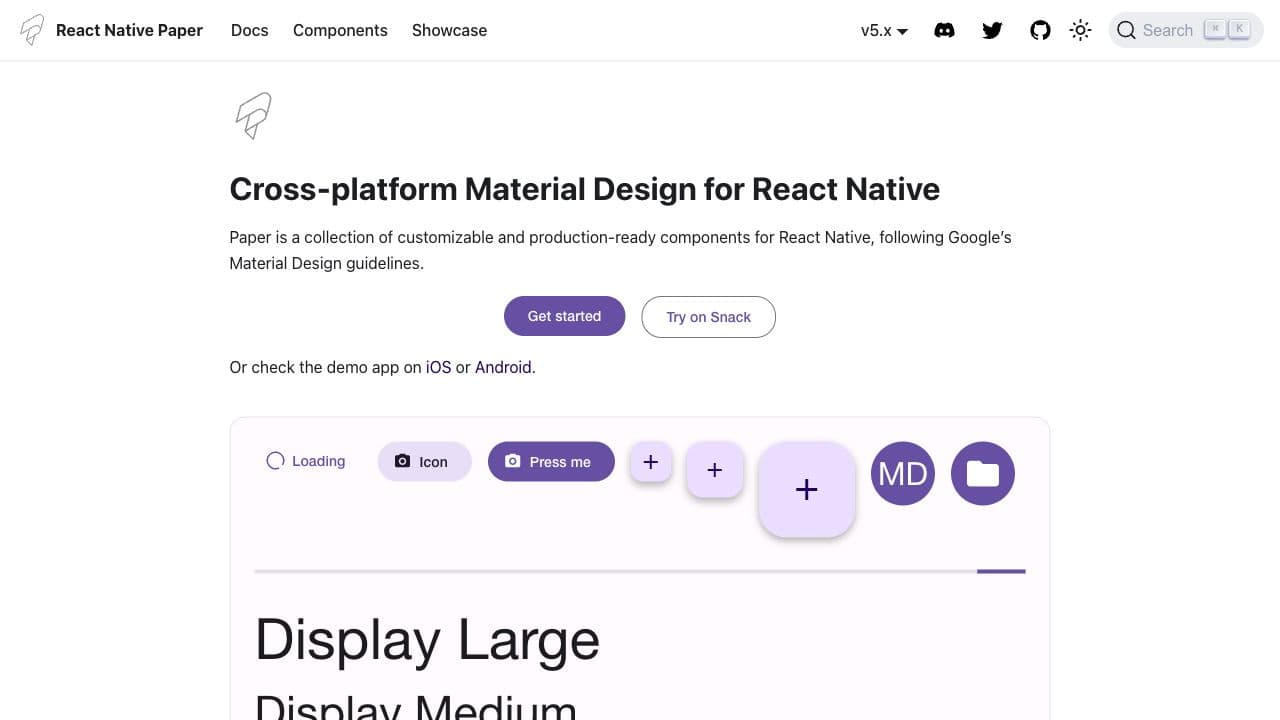Click the Try on Snack button
This screenshot has width=1280, height=720.
(x=708, y=317)
